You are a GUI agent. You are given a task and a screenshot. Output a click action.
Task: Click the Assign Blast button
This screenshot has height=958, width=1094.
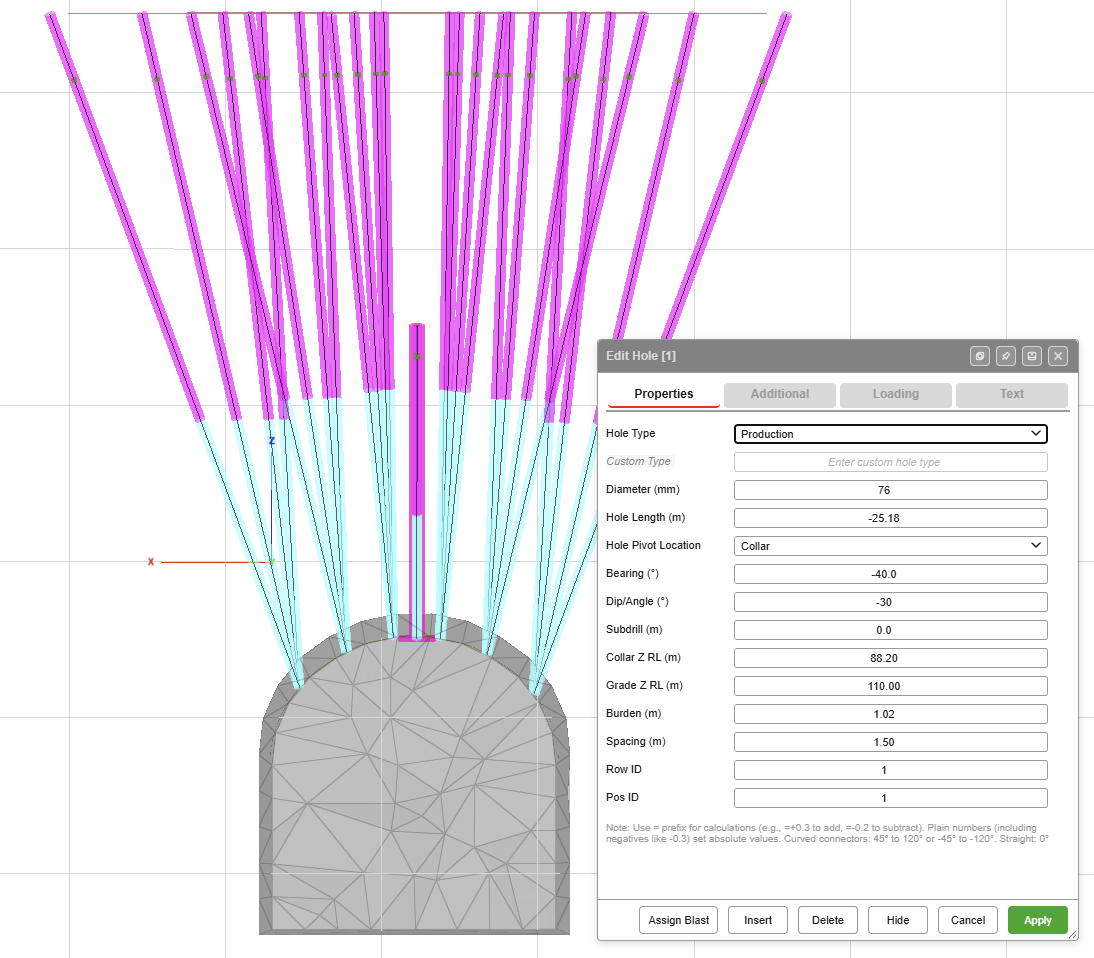(678, 920)
